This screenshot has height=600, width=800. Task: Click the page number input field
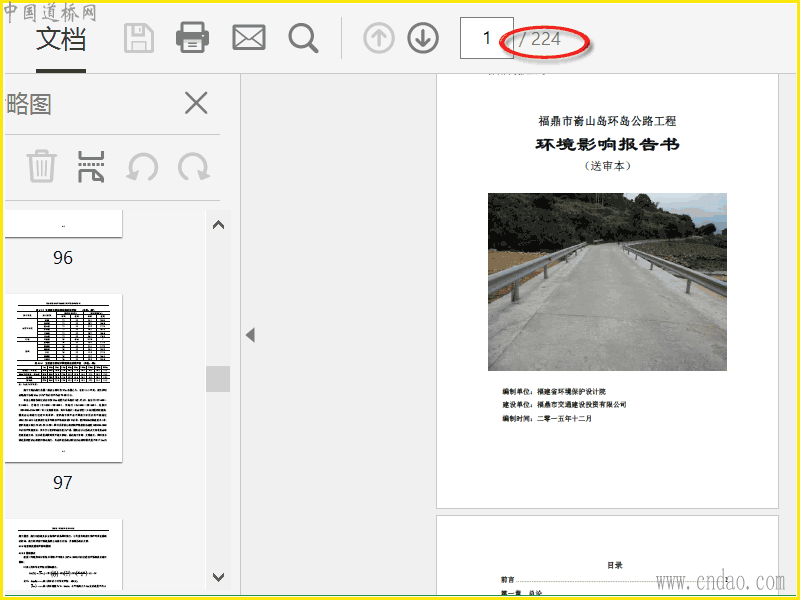tap(487, 38)
